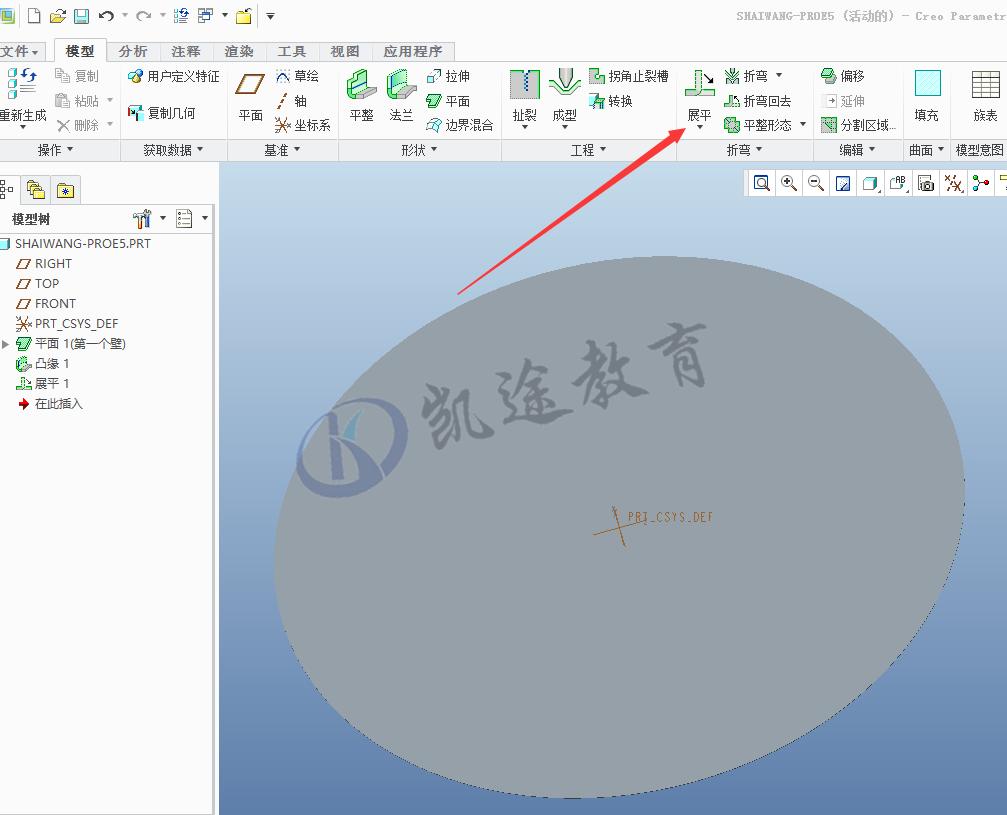Switch to the 分析 Analysis tab
This screenshot has width=1007, height=815.
point(133,51)
